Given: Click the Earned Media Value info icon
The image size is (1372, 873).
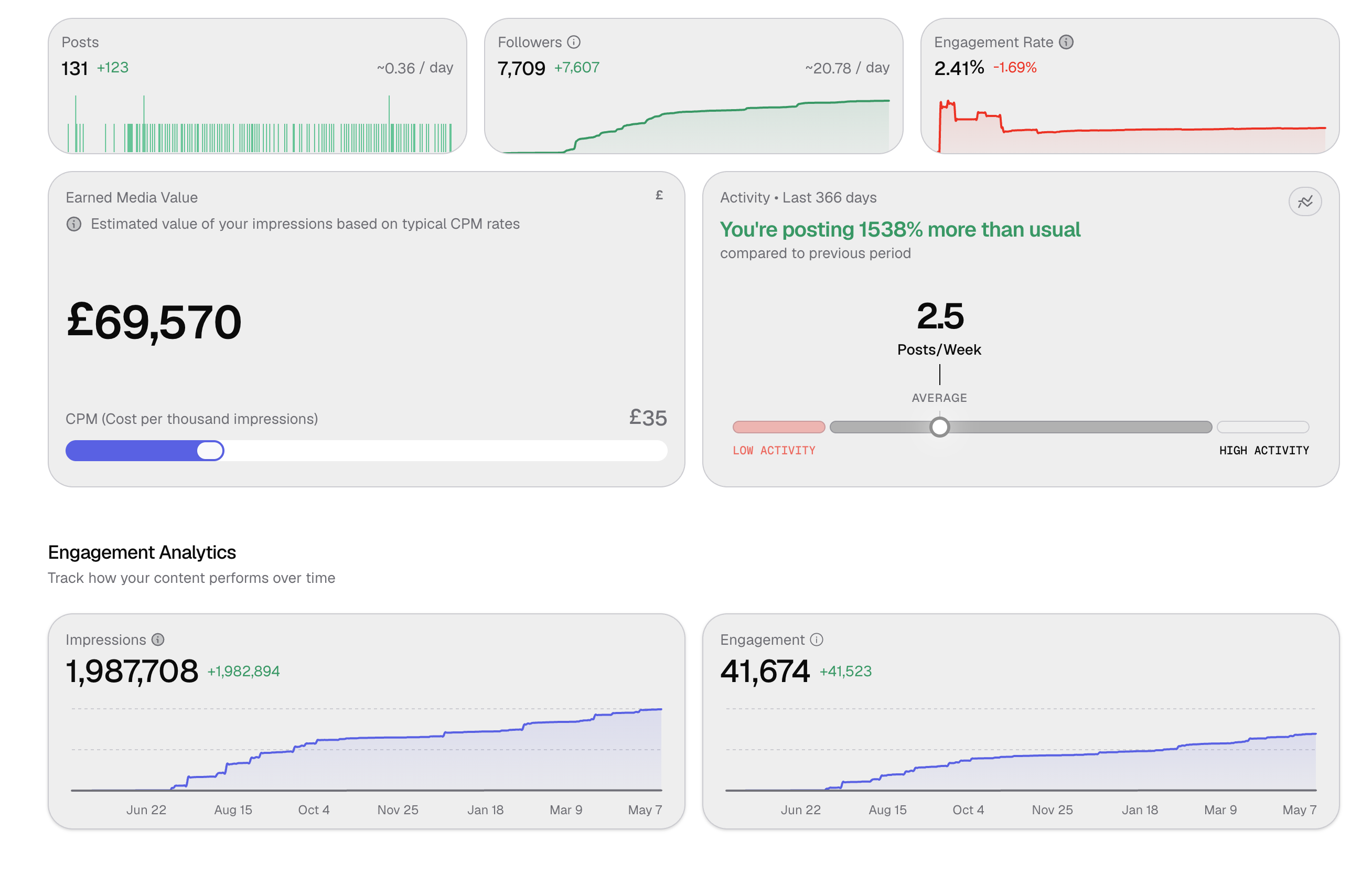Looking at the screenshot, I should coord(74,224).
